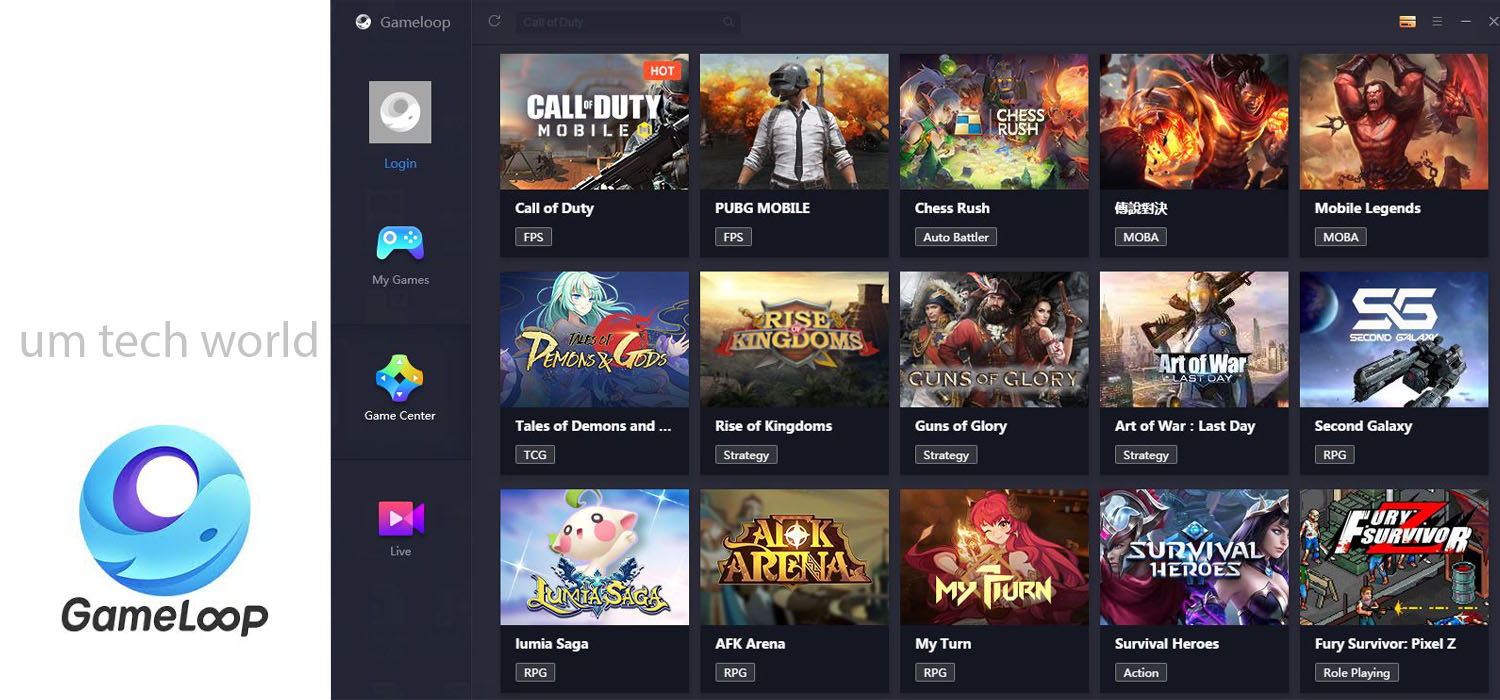Click the search magnifier icon

(x=728, y=22)
